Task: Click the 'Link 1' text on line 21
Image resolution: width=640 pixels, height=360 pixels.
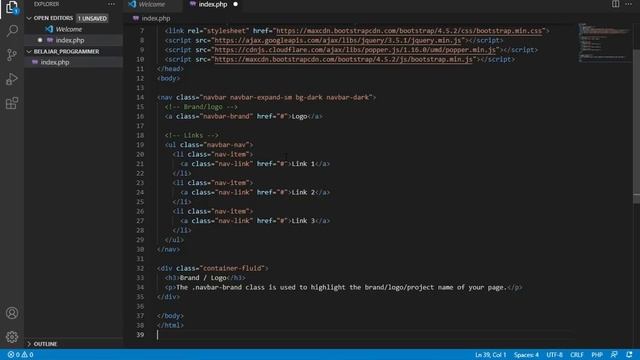Action: pos(303,164)
